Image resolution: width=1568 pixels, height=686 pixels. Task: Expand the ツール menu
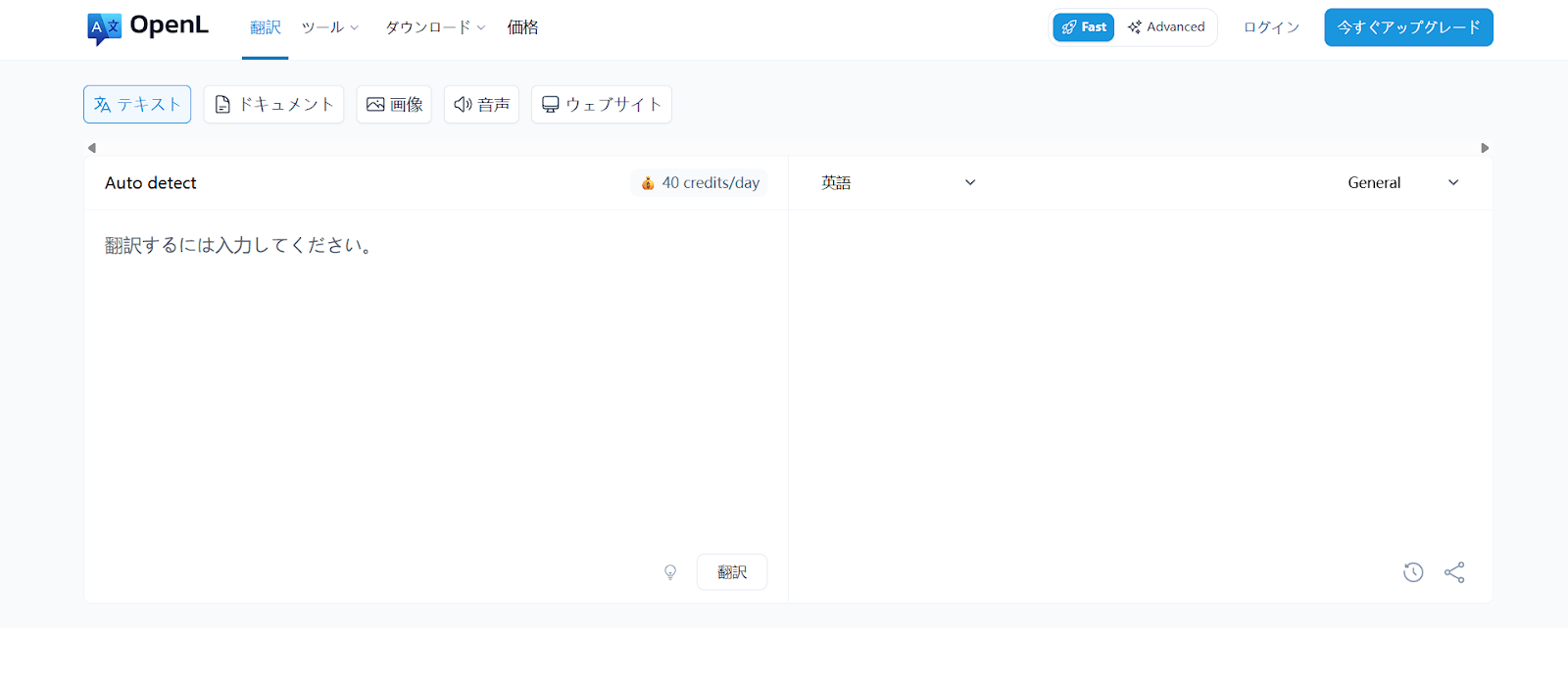pyautogui.click(x=329, y=27)
